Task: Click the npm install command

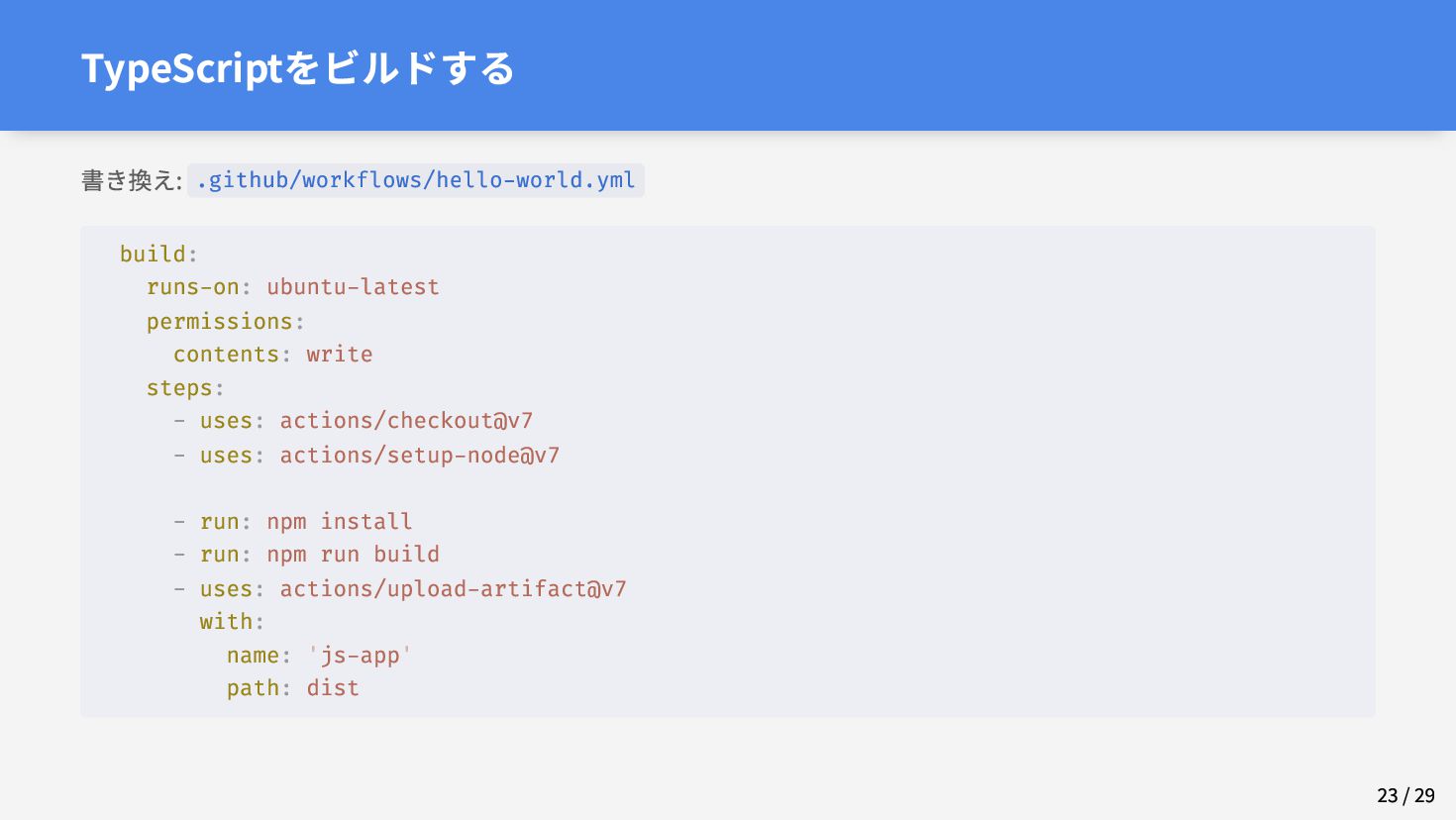Action: click(x=340, y=522)
